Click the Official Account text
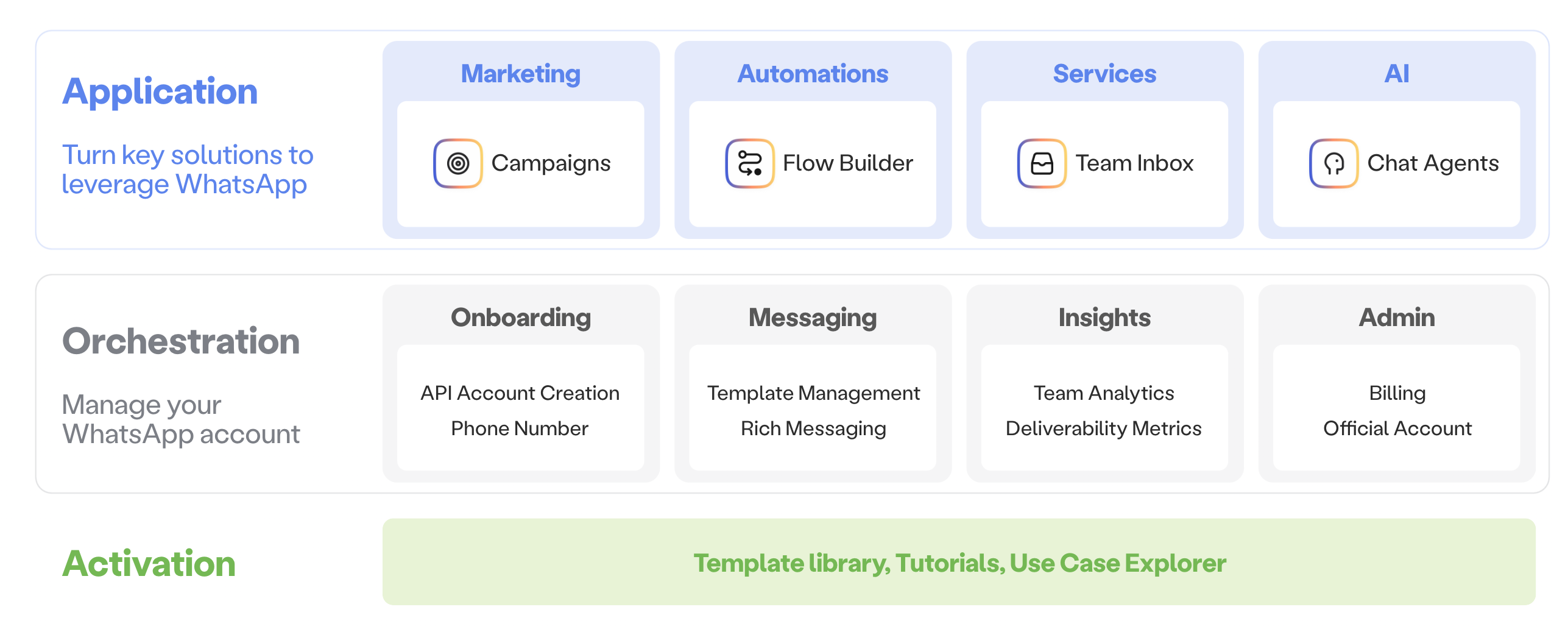 tap(1397, 428)
